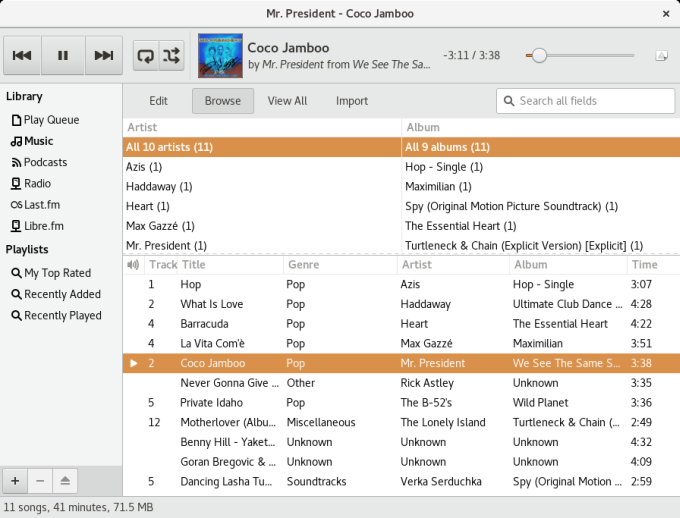Pause the playing song
Viewport: 680px width, 518px height.
point(63,56)
